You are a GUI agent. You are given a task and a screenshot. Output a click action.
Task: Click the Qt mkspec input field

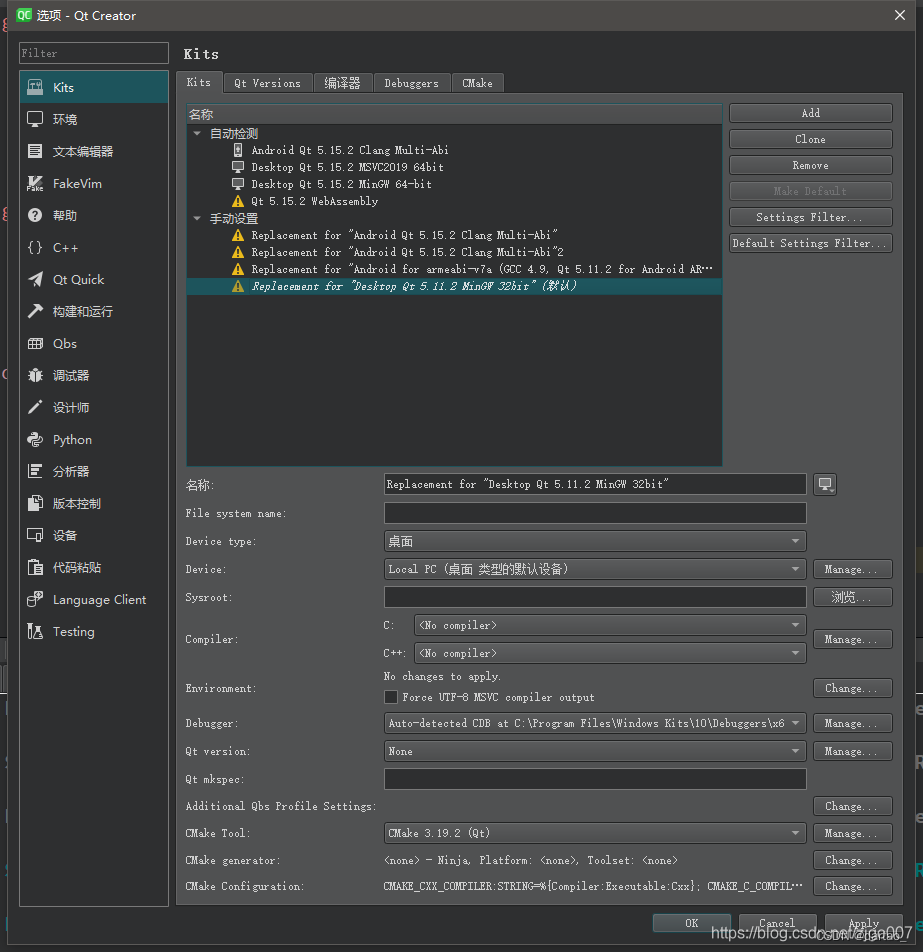click(x=595, y=779)
